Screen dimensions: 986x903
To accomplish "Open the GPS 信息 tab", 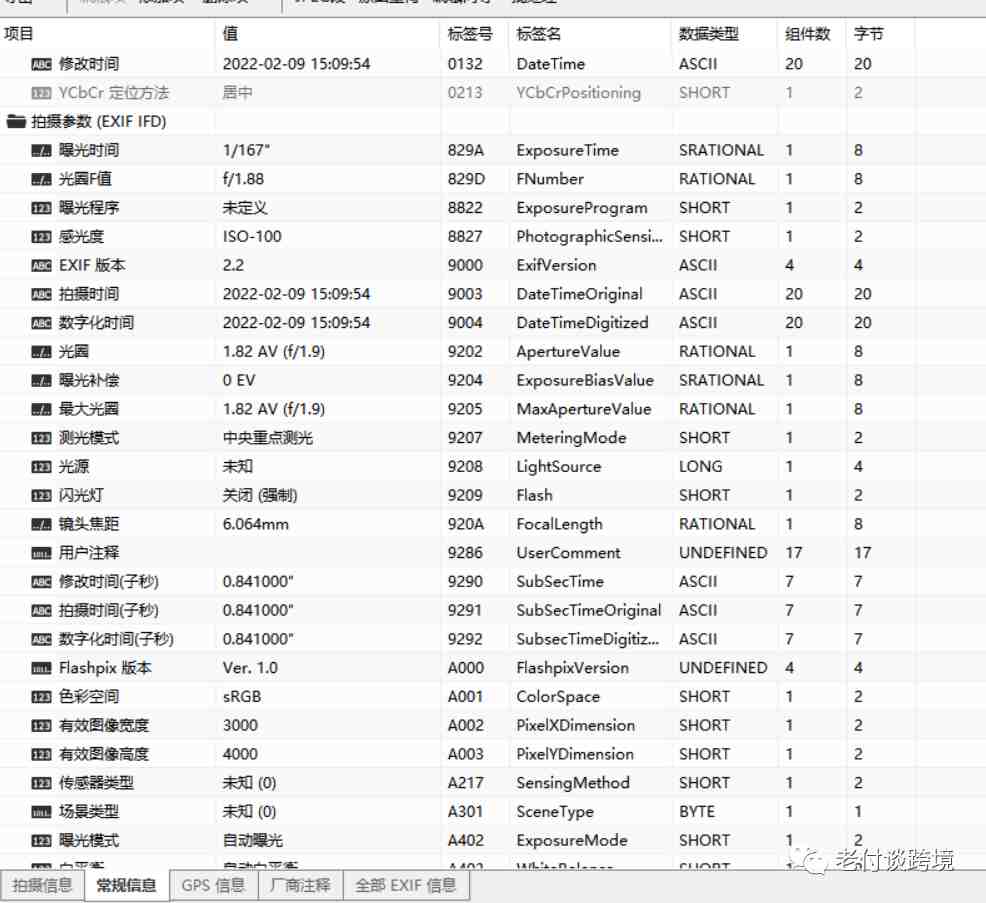I will 213,885.
